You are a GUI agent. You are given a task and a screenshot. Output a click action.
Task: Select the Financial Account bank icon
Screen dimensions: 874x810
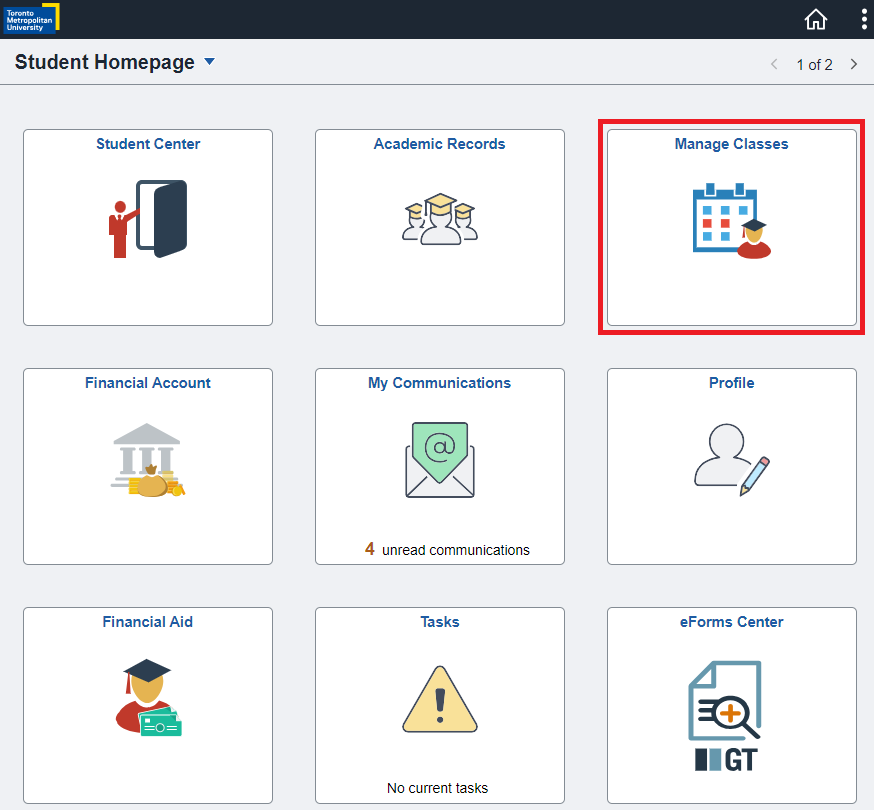click(x=148, y=460)
